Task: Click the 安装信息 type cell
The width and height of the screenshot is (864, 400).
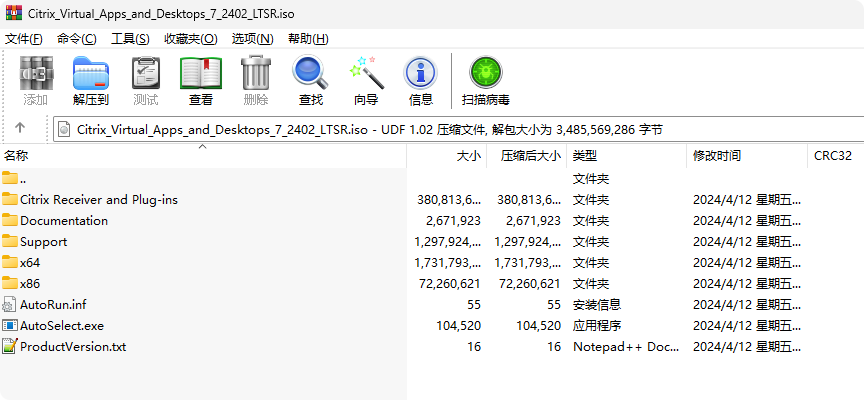Action: [597, 304]
